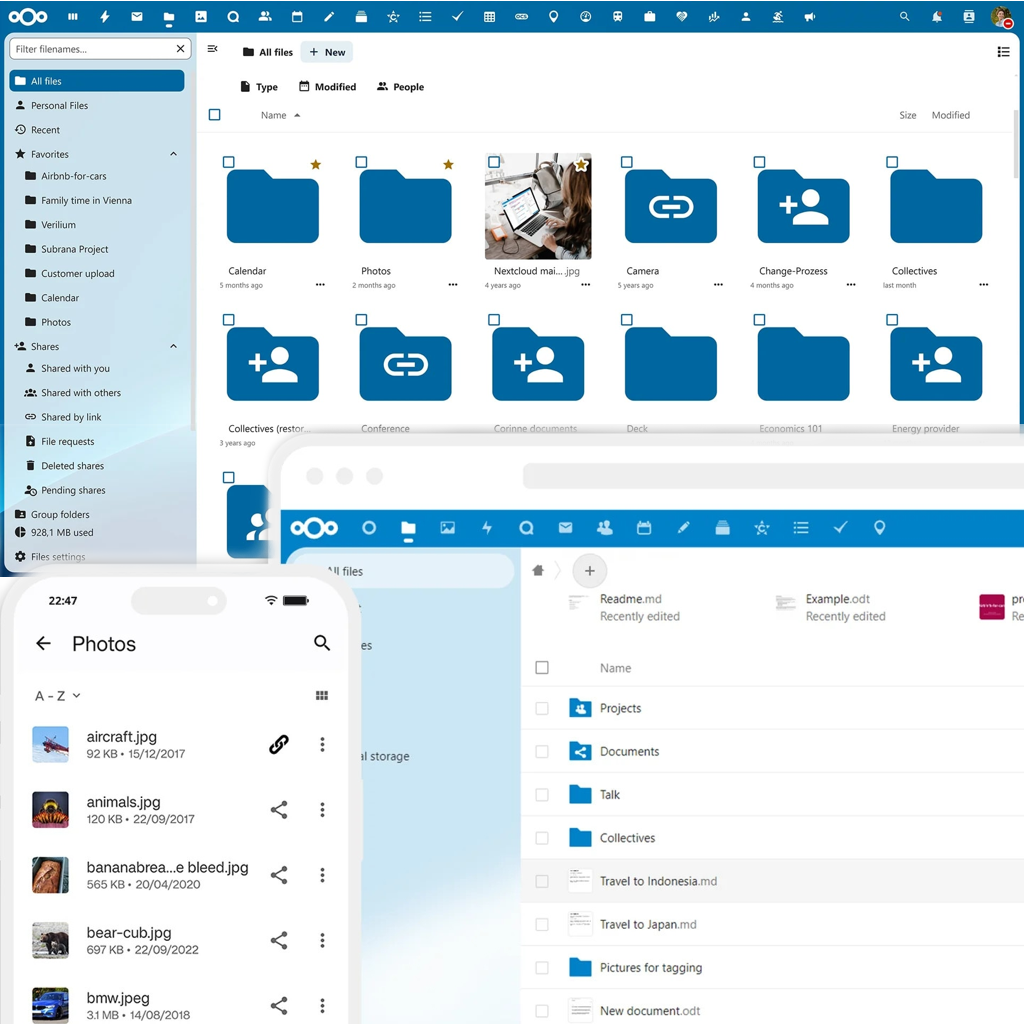Collapse the Shares section chevron

pos(173,346)
